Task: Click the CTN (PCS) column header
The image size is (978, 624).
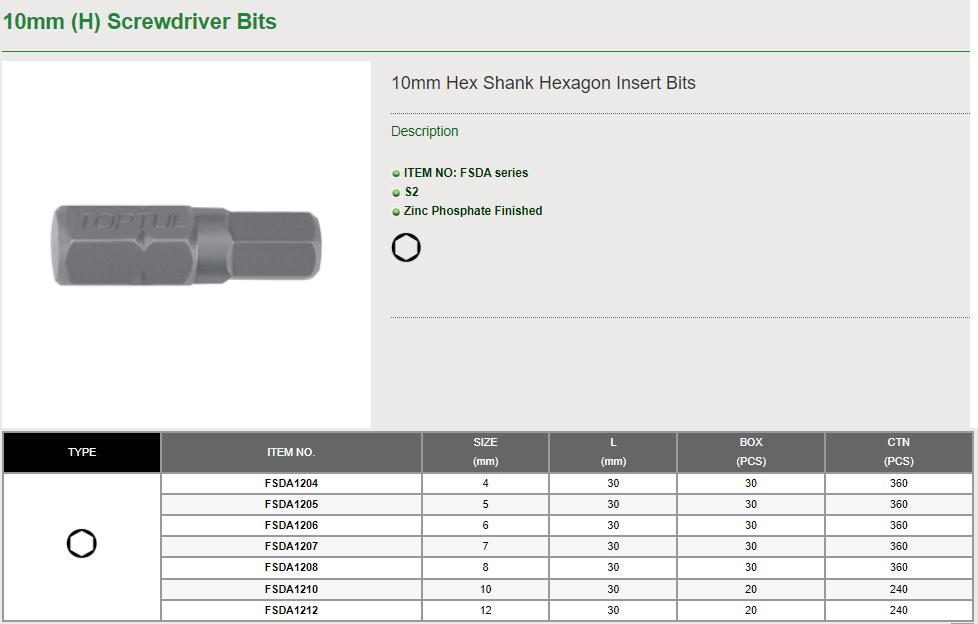Action: point(898,452)
